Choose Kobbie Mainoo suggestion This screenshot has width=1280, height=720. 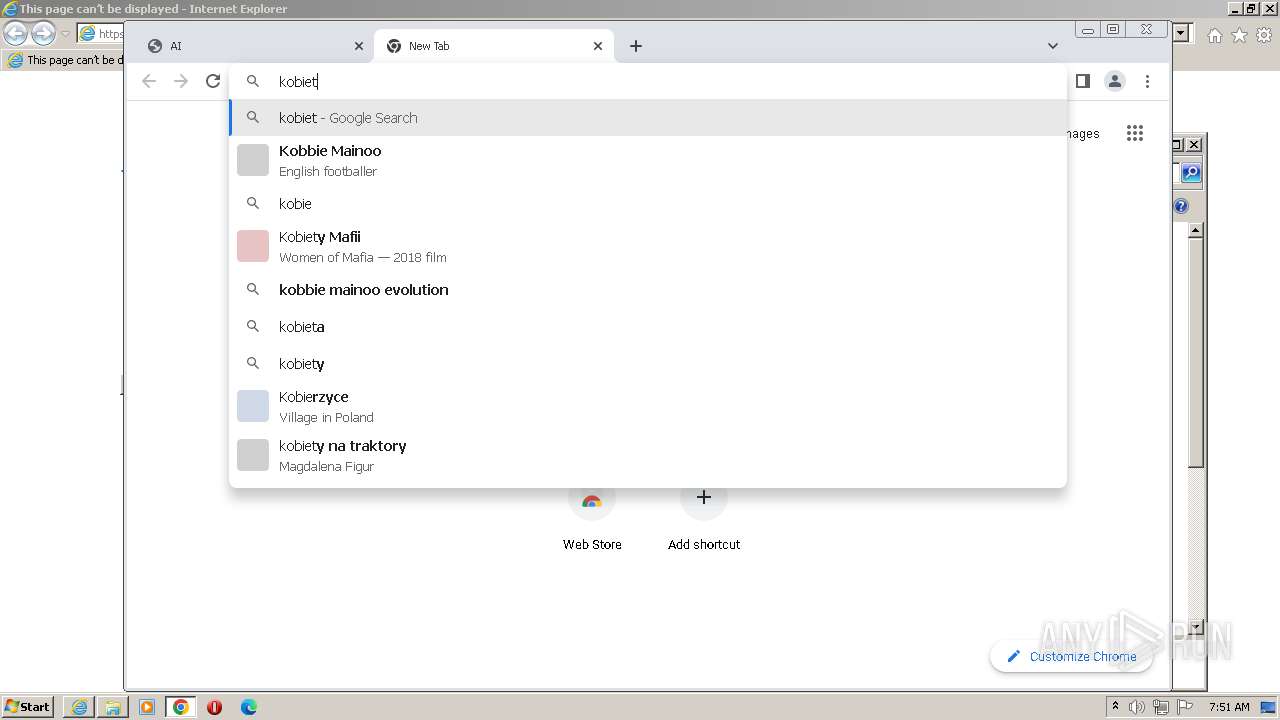[648, 160]
